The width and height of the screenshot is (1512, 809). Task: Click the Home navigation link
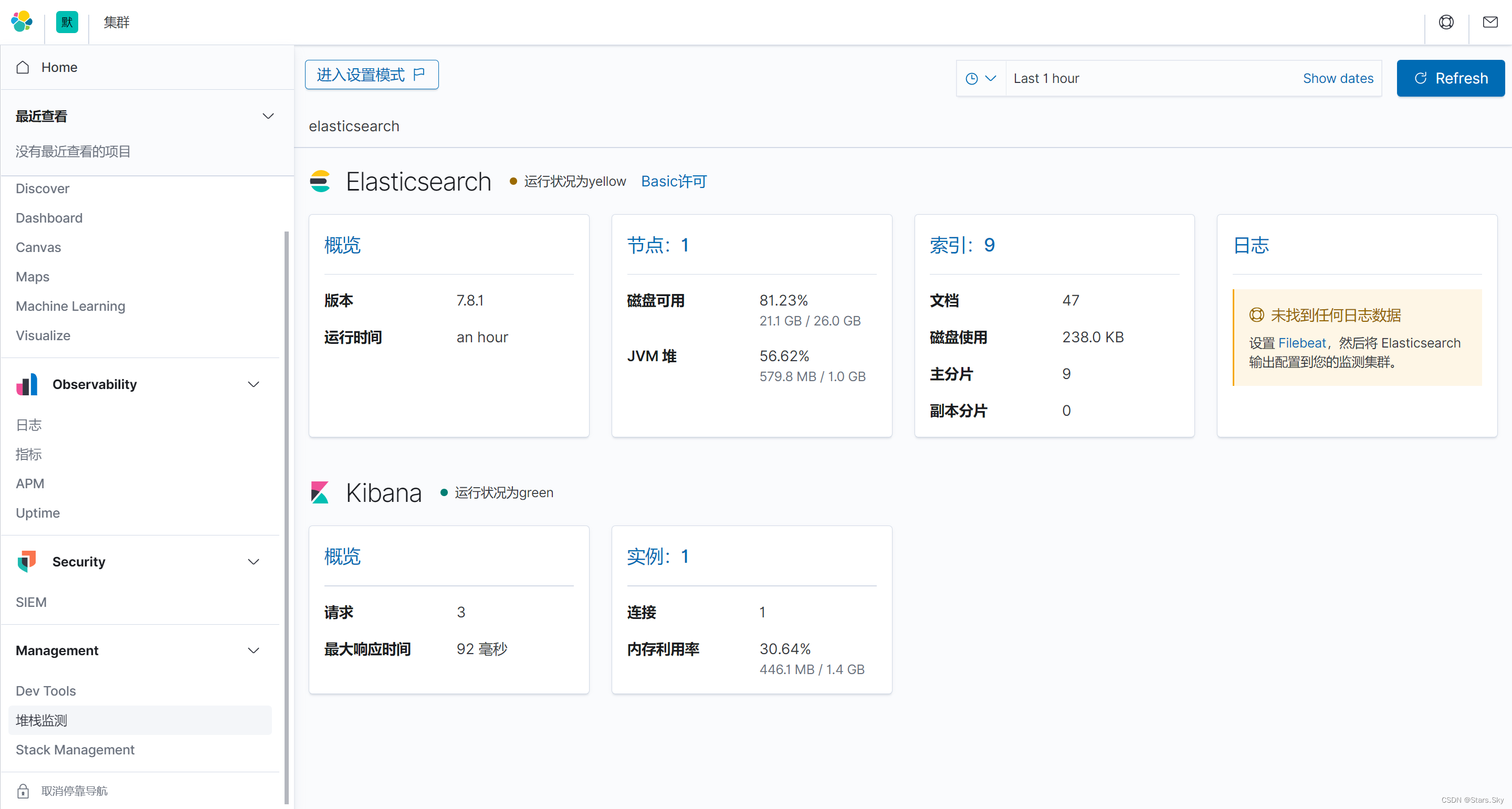(x=59, y=68)
